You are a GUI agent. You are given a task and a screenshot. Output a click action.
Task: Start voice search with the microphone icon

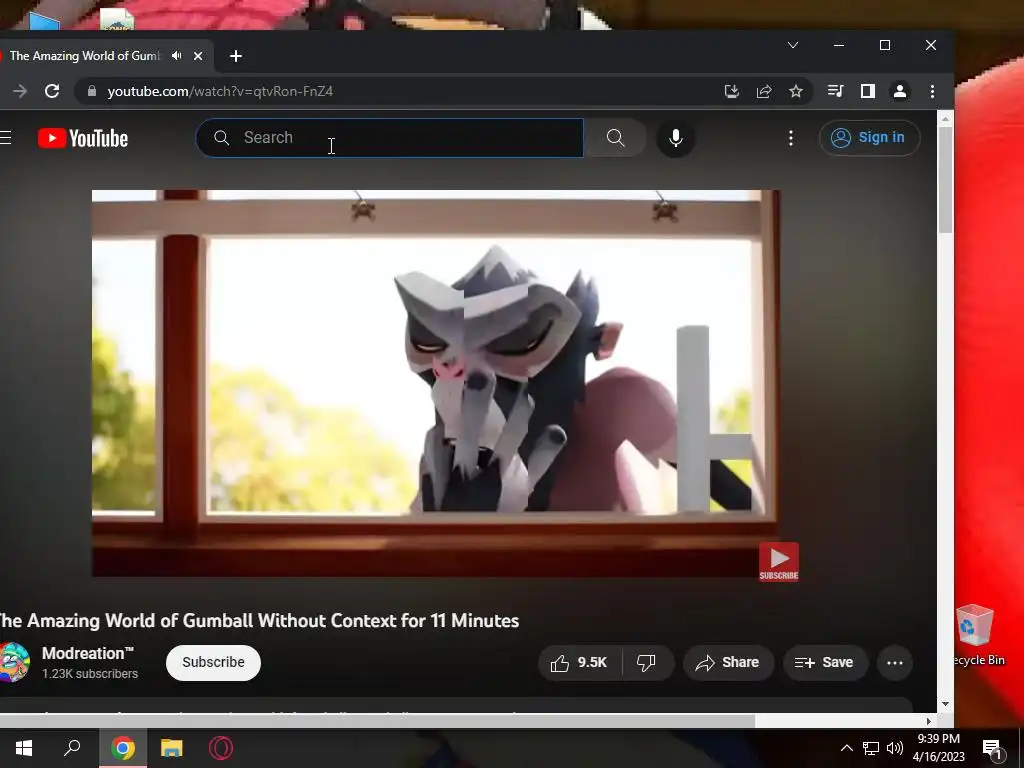676,138
